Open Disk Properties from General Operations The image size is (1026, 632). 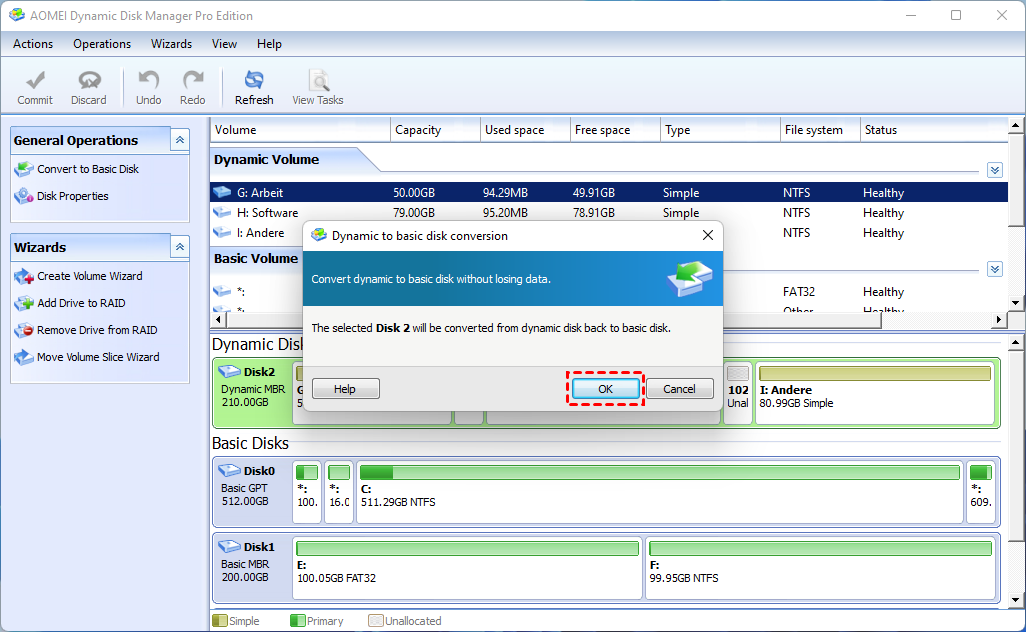tap(73, 196)
